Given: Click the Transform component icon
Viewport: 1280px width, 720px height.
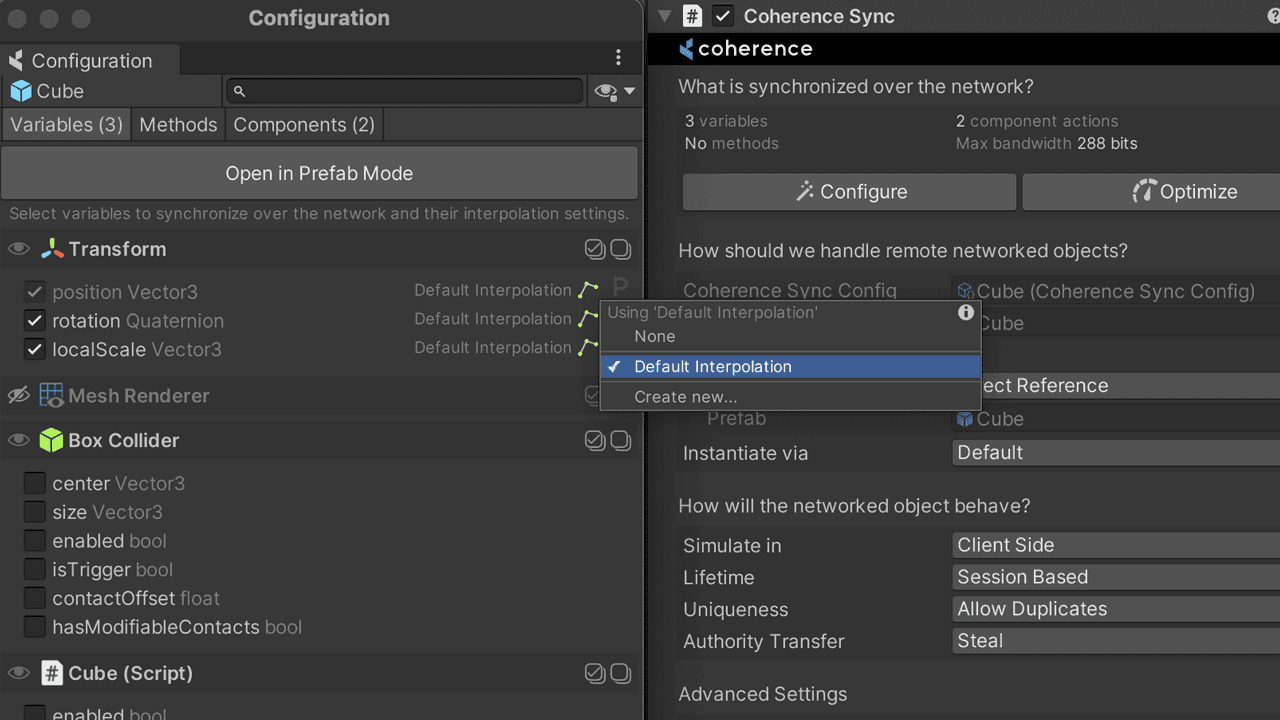Looking at the screenshot, I should click(52, 249).
